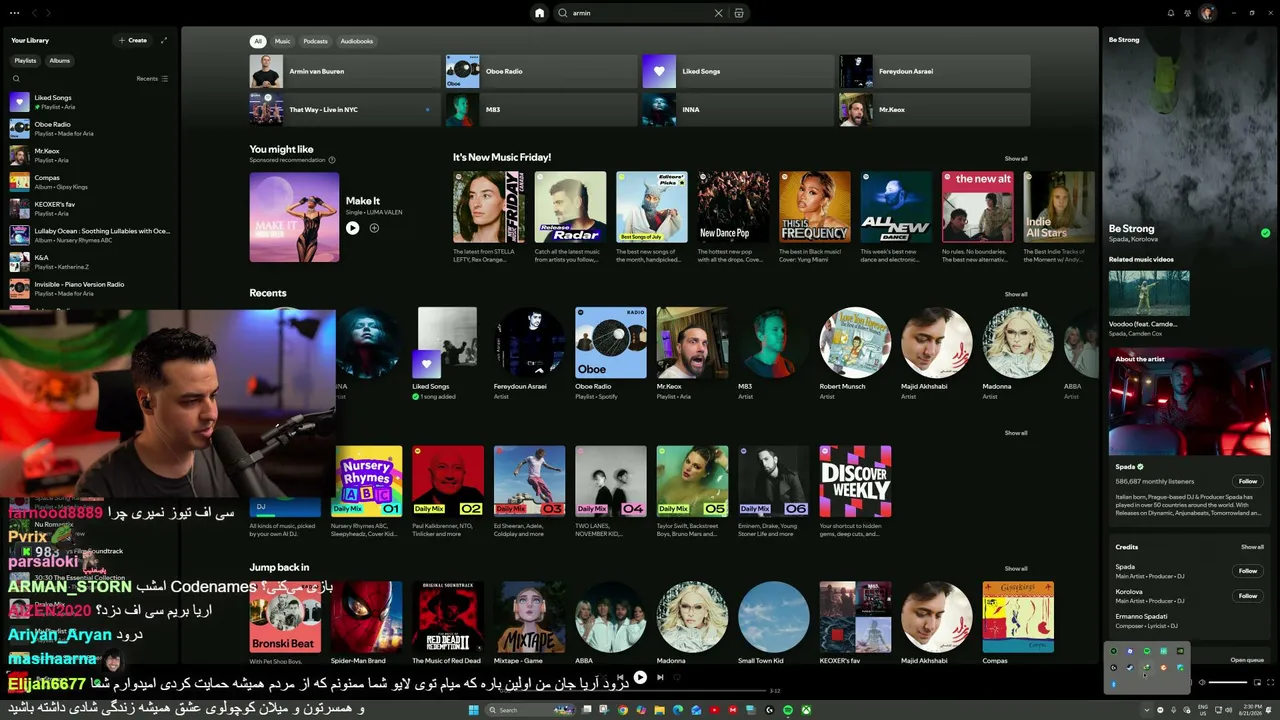1280x720 pixels.
Task: Open the Friend Activity icon
Action: (1187, 13)
